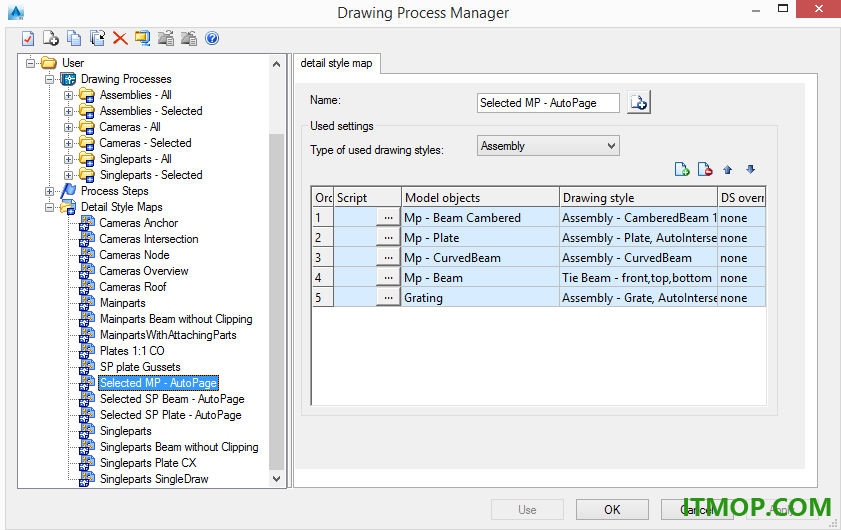The height and width of the screenshot is (530, 841).
Task: Open script browse button for Mp - Plate row
Action: coord(388,238)
